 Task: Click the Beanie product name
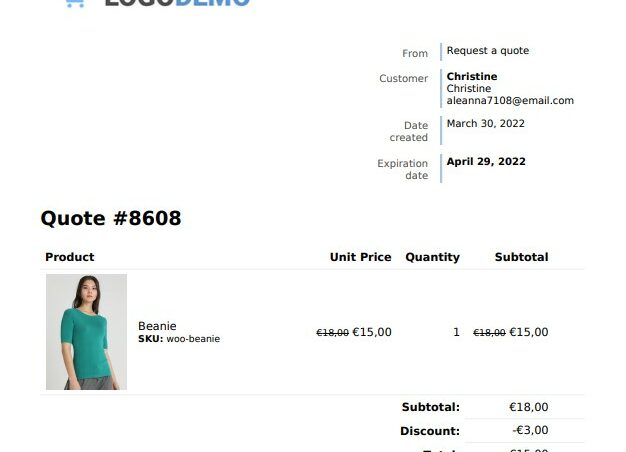[157, 326]
